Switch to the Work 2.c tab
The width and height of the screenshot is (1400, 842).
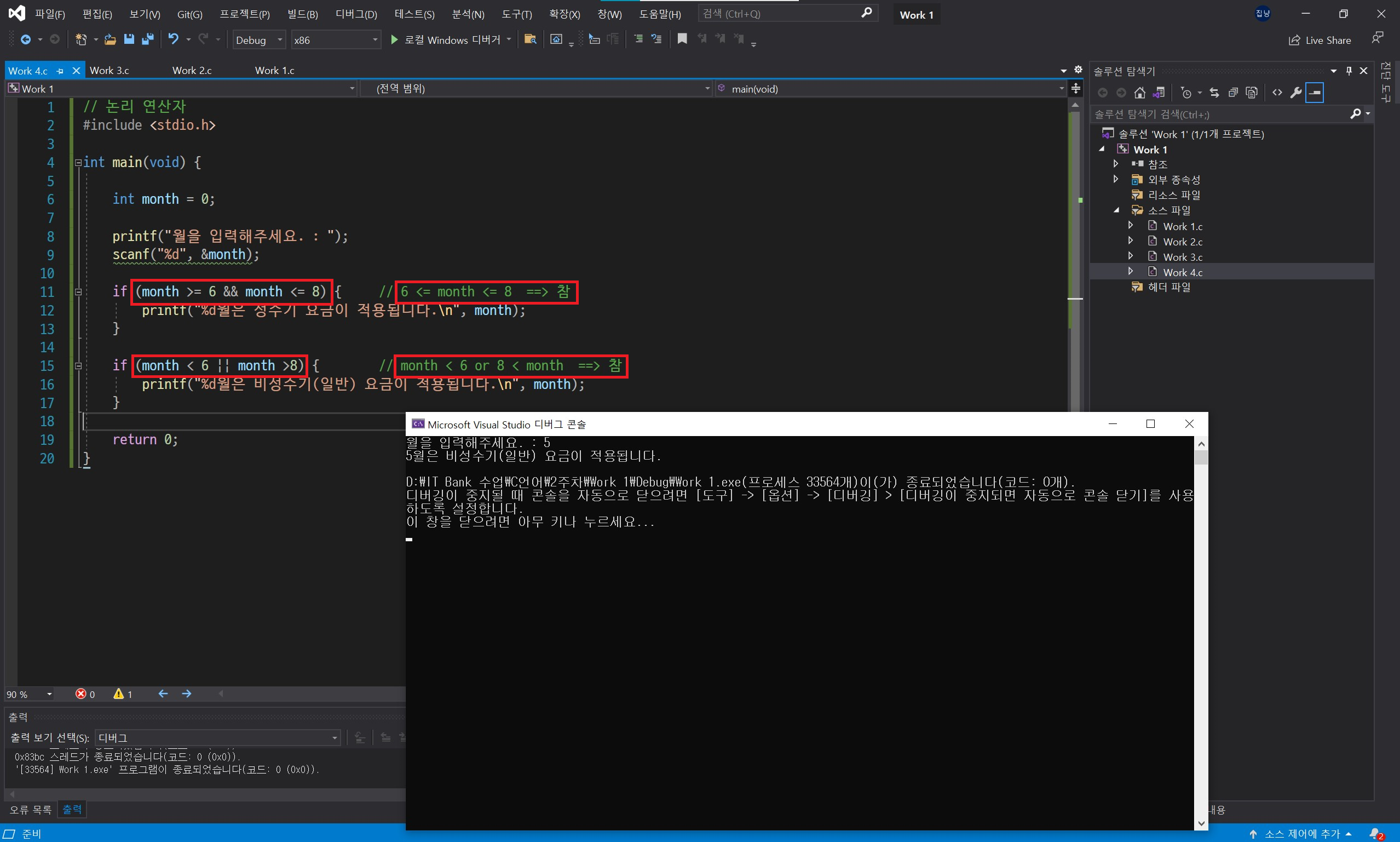(x=192, y=70)
